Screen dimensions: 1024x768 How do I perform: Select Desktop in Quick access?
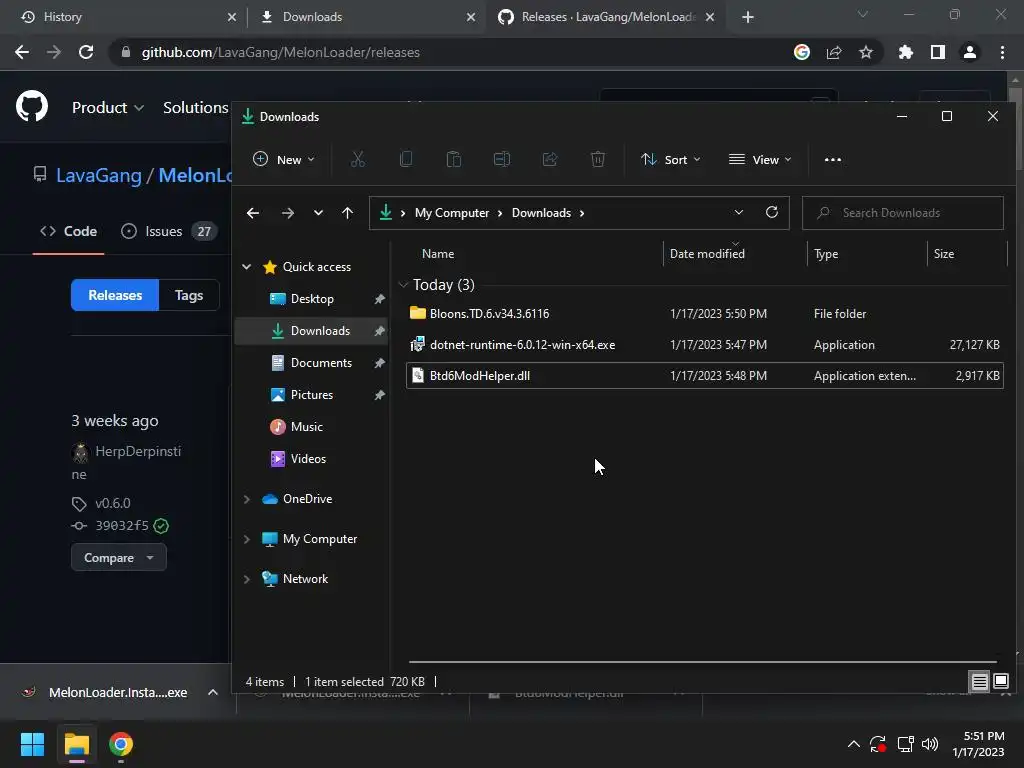click(x=312, y=299)
